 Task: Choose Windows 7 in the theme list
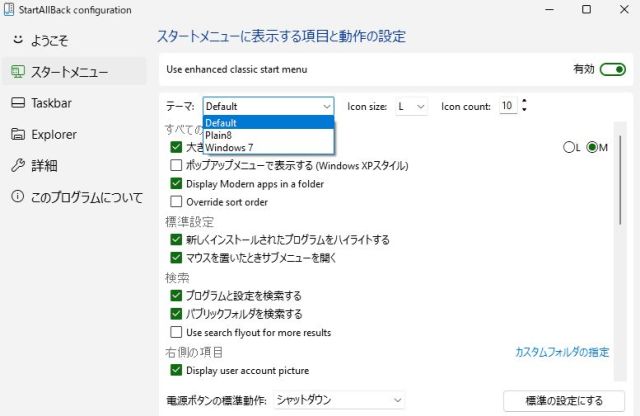pos(269,147)
